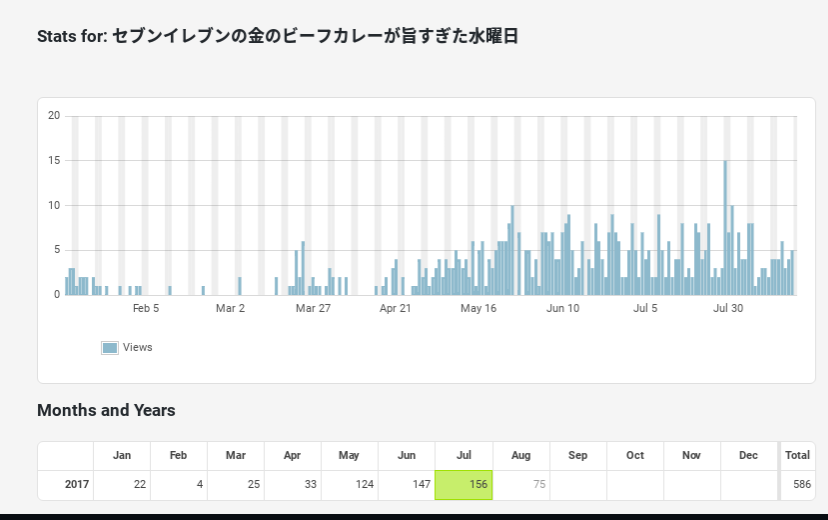Click the May column header
The image size is (828, 520).
tap(350, 456)
